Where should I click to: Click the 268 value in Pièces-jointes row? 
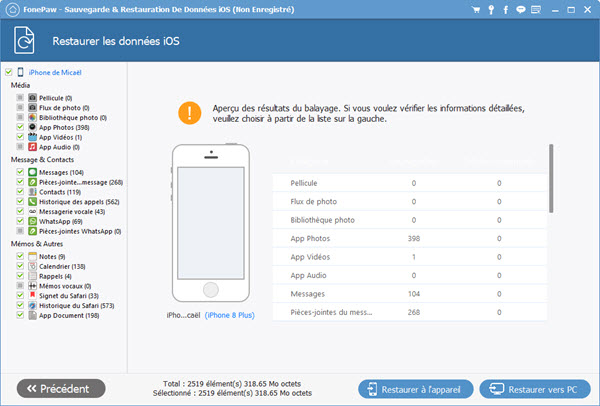414,312
